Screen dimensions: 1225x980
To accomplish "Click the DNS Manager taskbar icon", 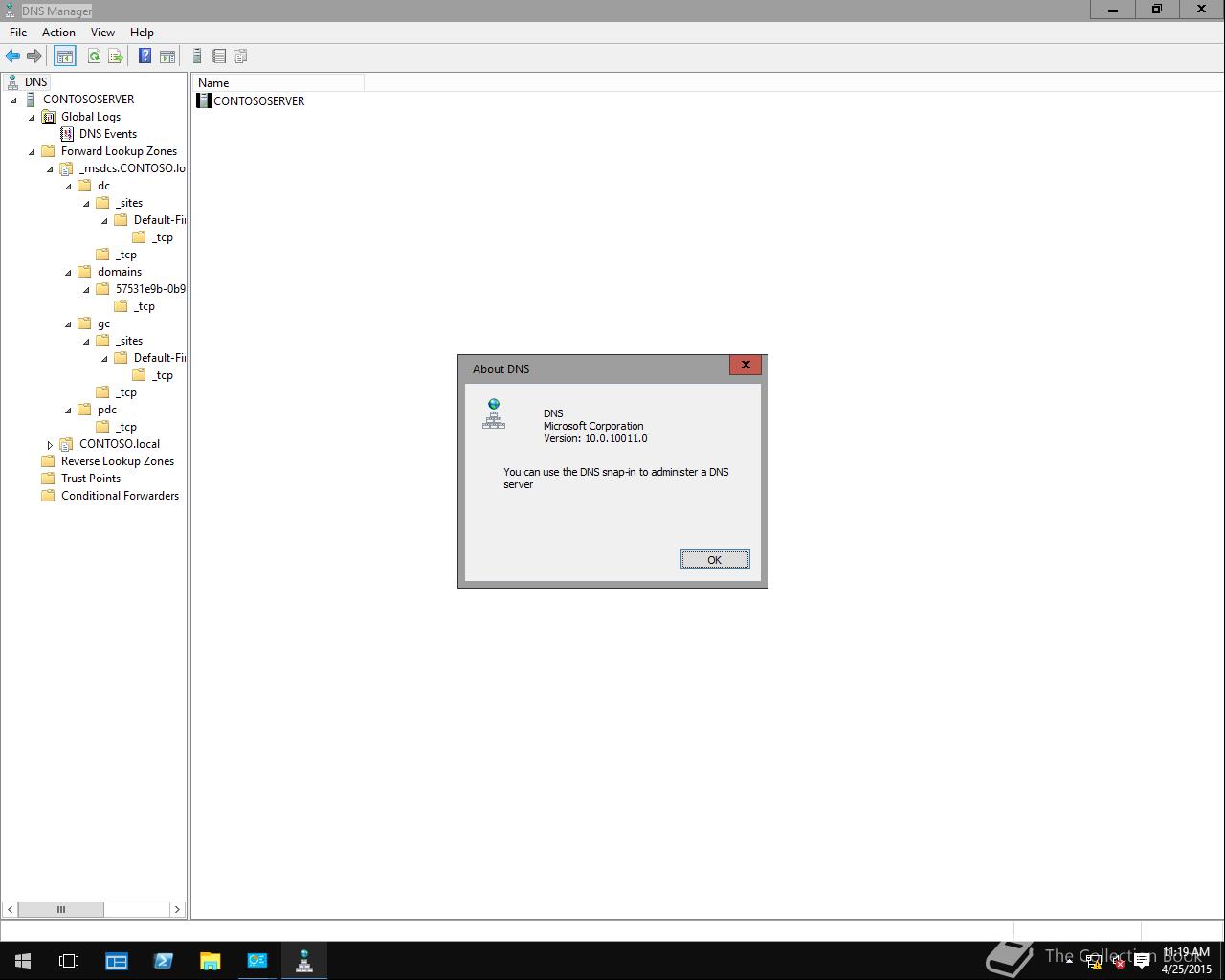I will (x=304, y=961).
